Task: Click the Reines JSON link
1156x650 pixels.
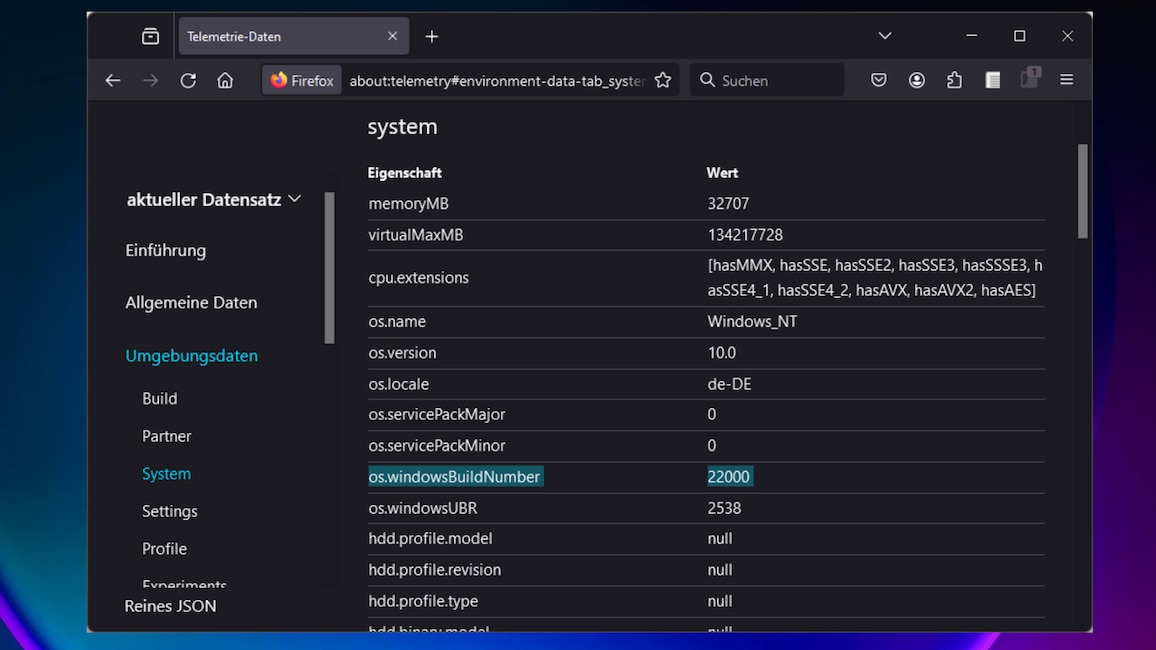Action: click(170, 606)
